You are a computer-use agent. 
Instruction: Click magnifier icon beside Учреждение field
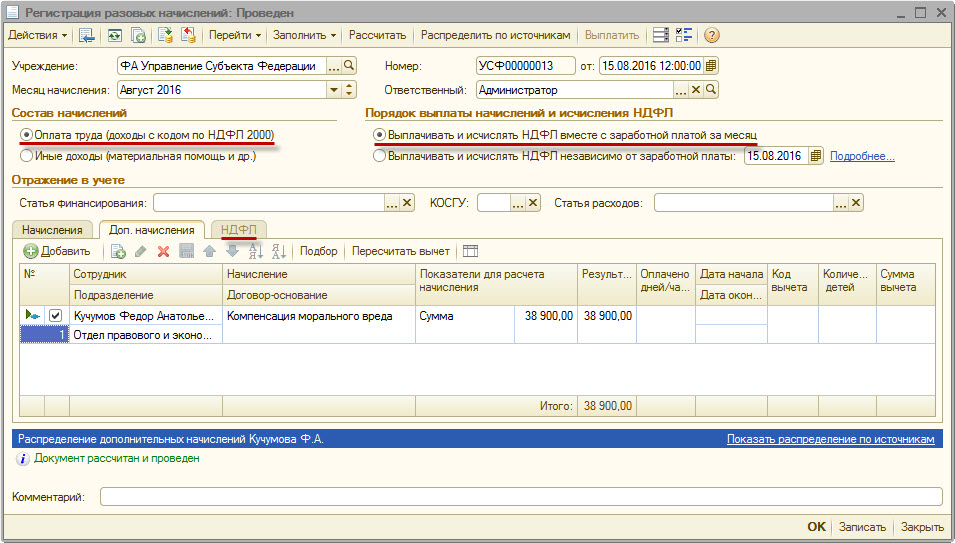[x=349, y=66]
